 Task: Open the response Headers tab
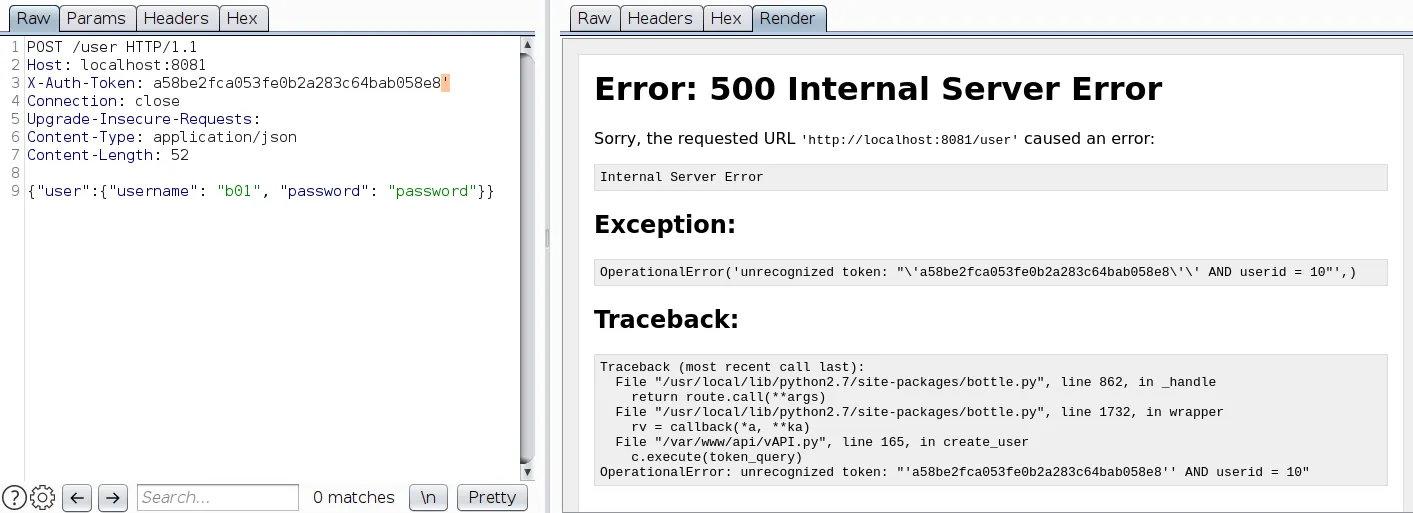(659, 18)
